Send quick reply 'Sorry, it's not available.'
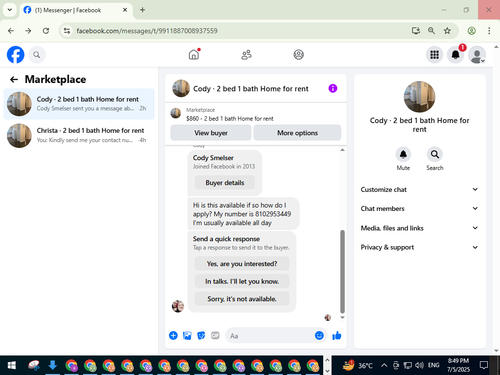500x375 pixels. click(242, 299)
